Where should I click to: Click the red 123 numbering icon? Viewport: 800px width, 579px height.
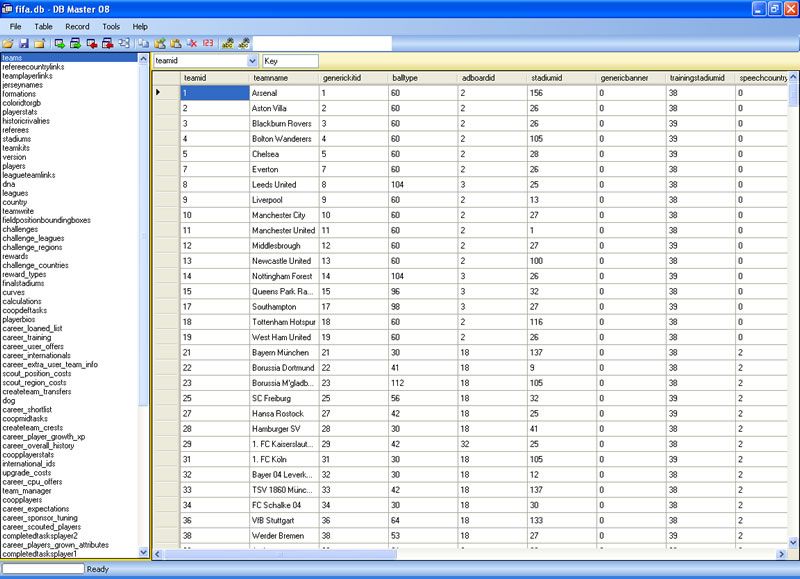[x=208, y=44]
